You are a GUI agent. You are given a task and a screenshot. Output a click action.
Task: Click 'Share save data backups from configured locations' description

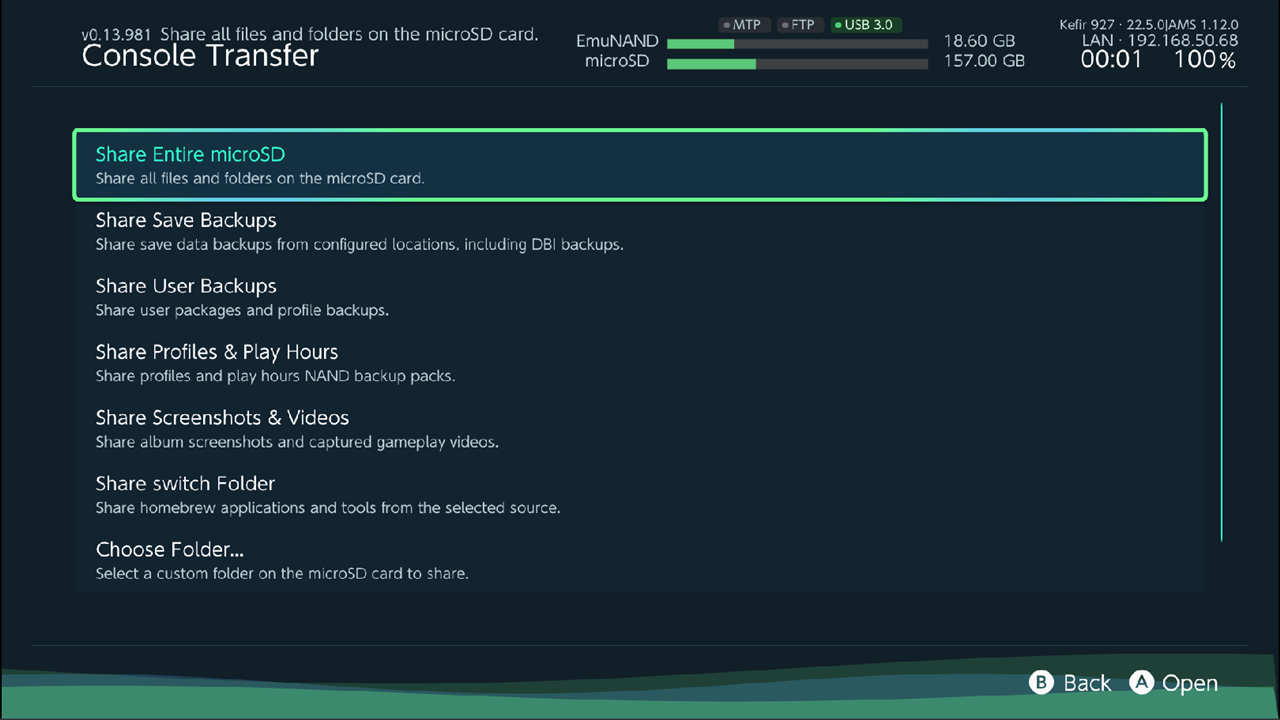tap(359, 244)
